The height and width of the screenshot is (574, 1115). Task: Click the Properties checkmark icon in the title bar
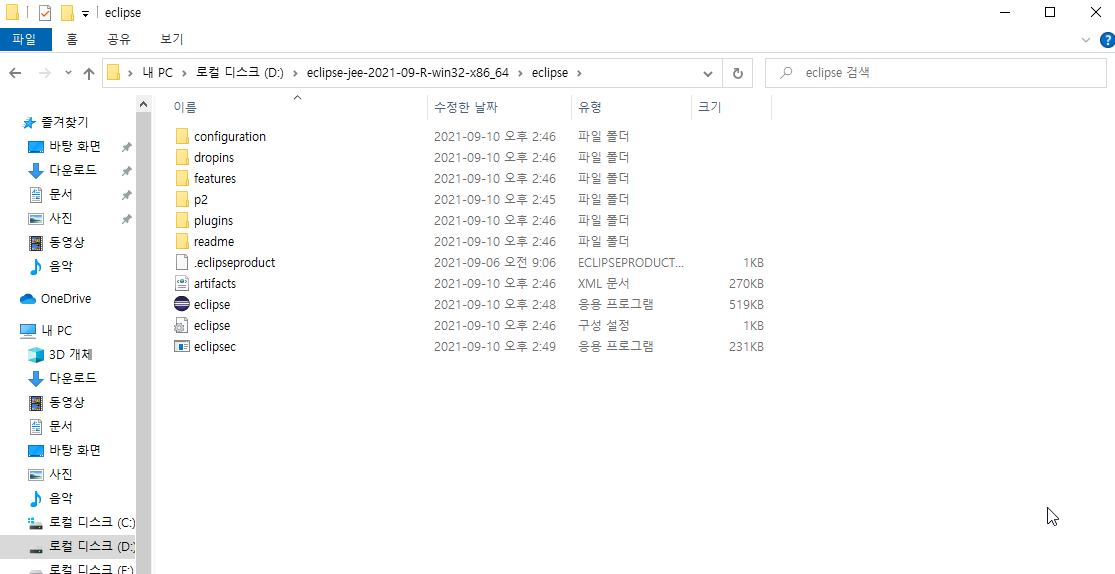[x=45, y=13]
